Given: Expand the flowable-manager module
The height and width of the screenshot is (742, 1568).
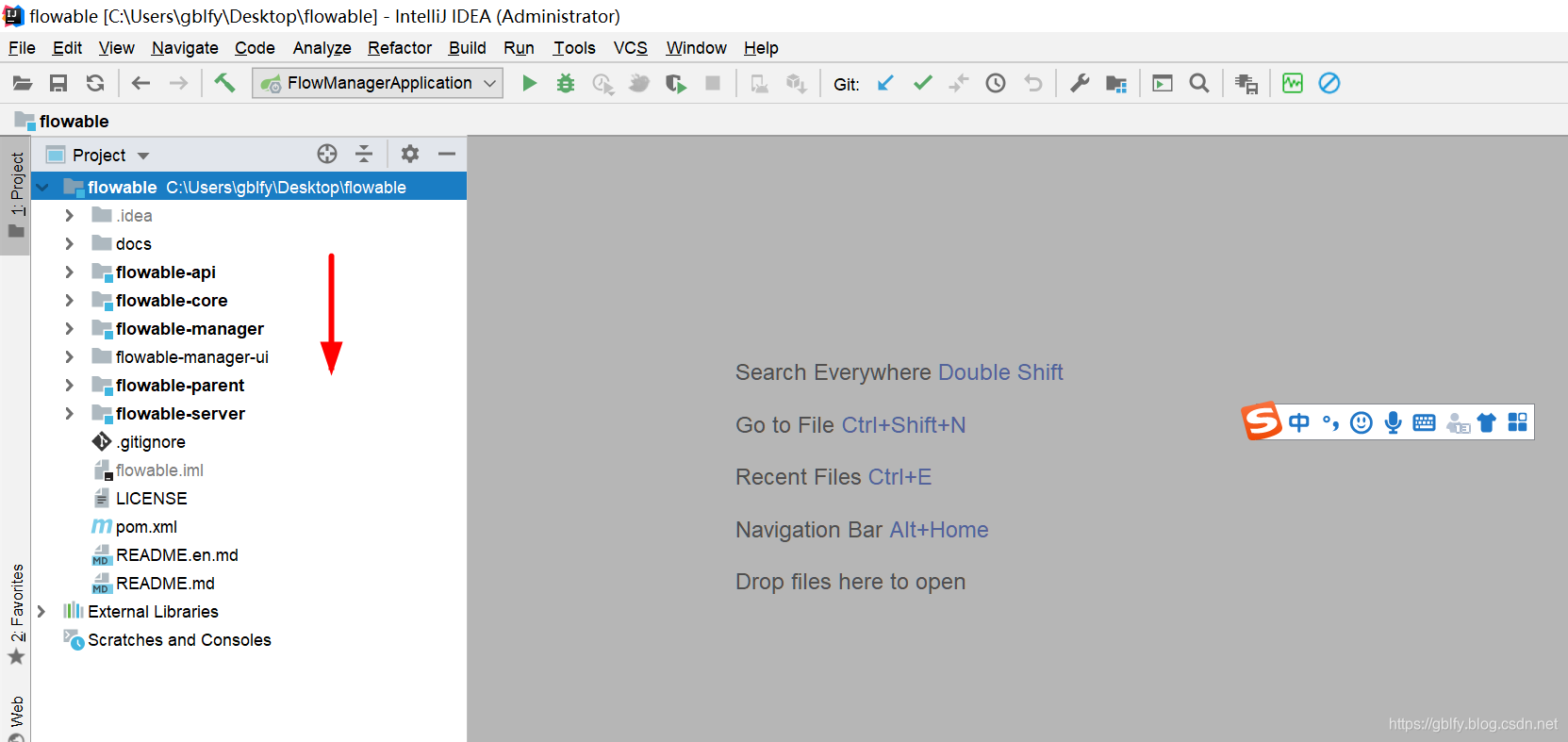Looking at the screenshot, I should tap(69, 329).
